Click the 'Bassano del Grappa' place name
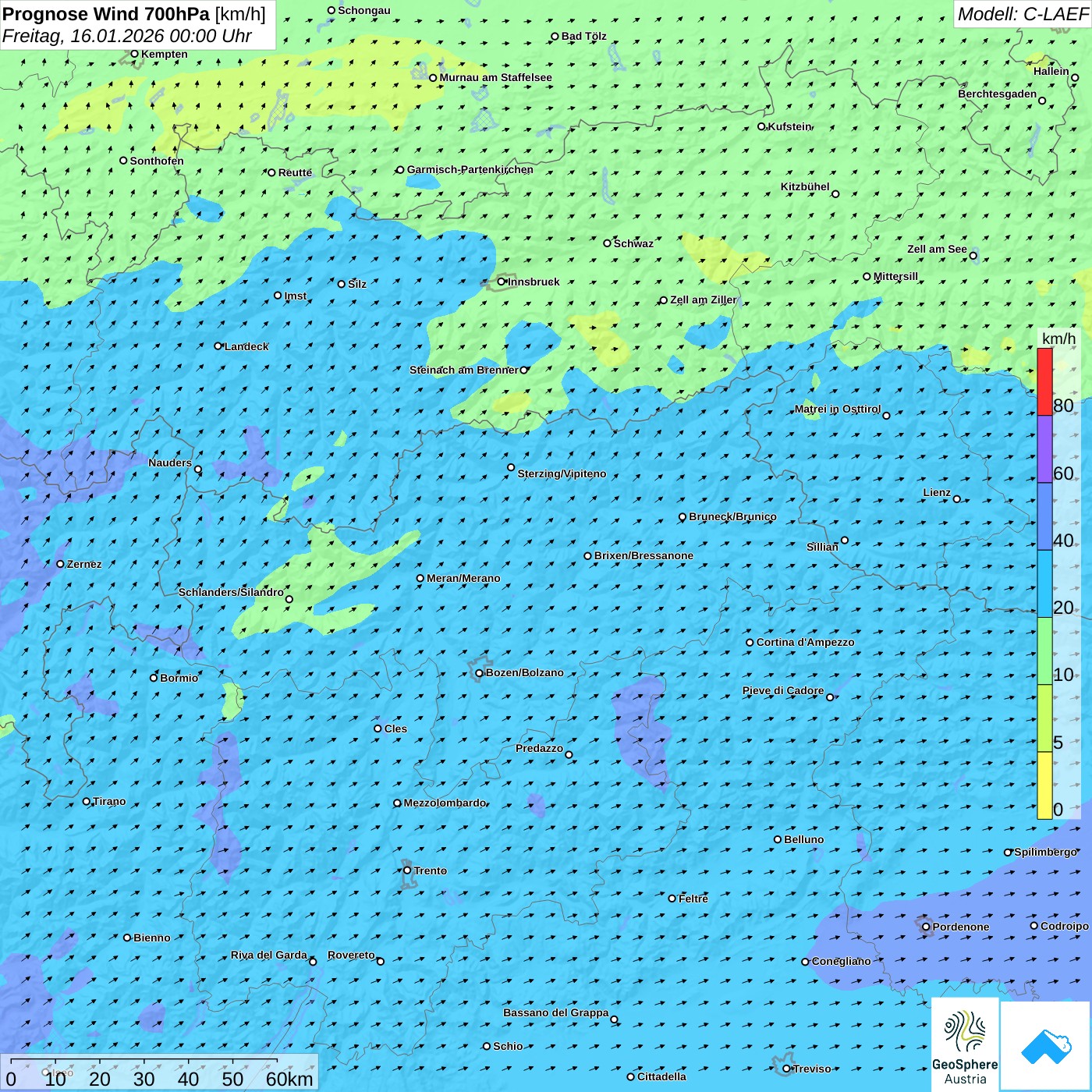 (555, 1012)
